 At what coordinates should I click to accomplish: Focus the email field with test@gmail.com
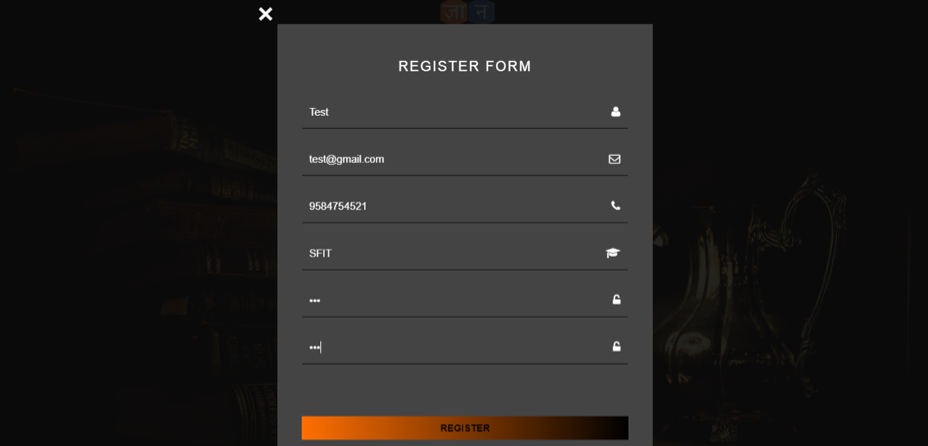coord(465,159)
